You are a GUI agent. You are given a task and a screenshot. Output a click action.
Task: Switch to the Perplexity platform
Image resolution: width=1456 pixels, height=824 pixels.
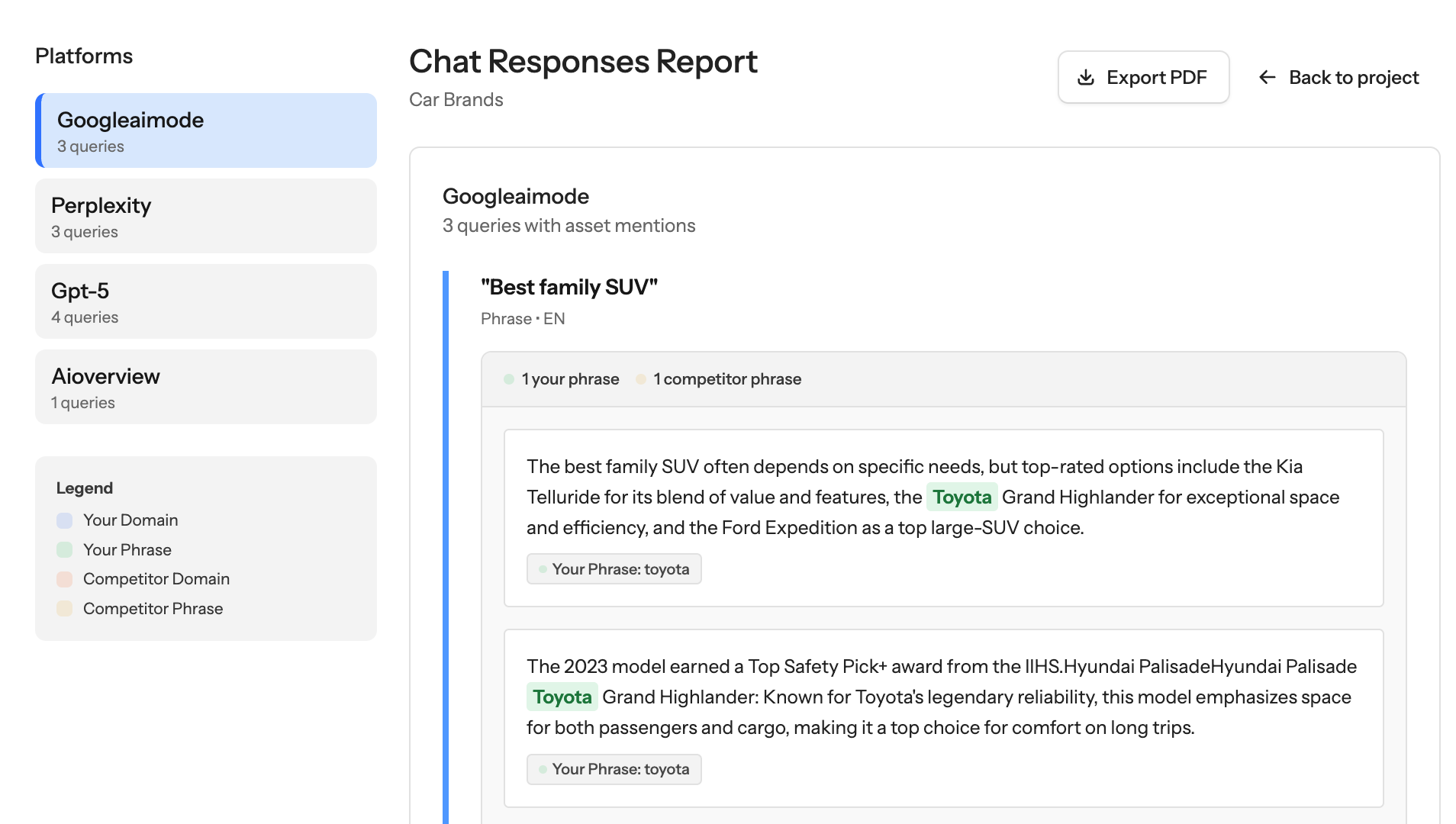tap(206, 216)
